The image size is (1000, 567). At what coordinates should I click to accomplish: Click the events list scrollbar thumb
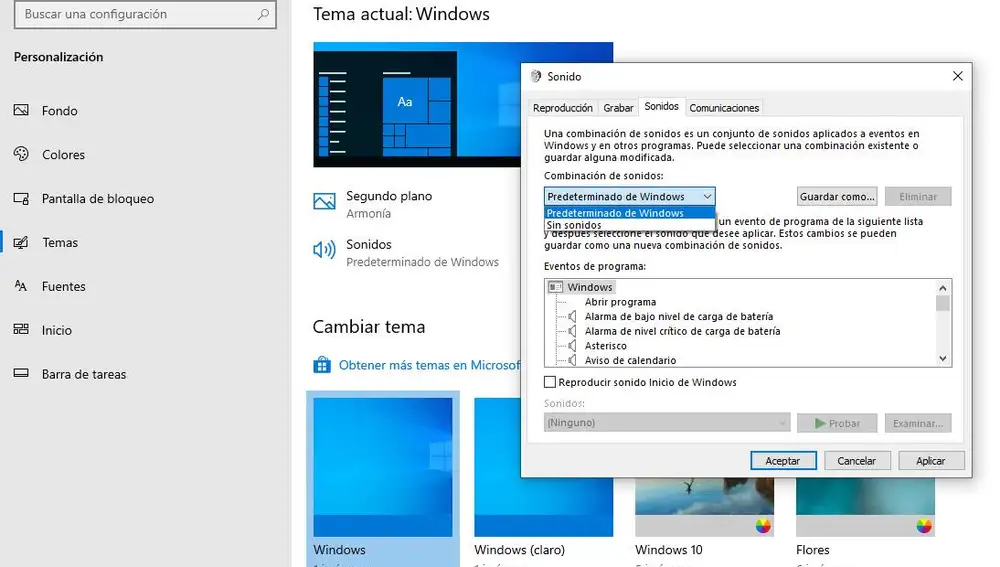point(943,303)
